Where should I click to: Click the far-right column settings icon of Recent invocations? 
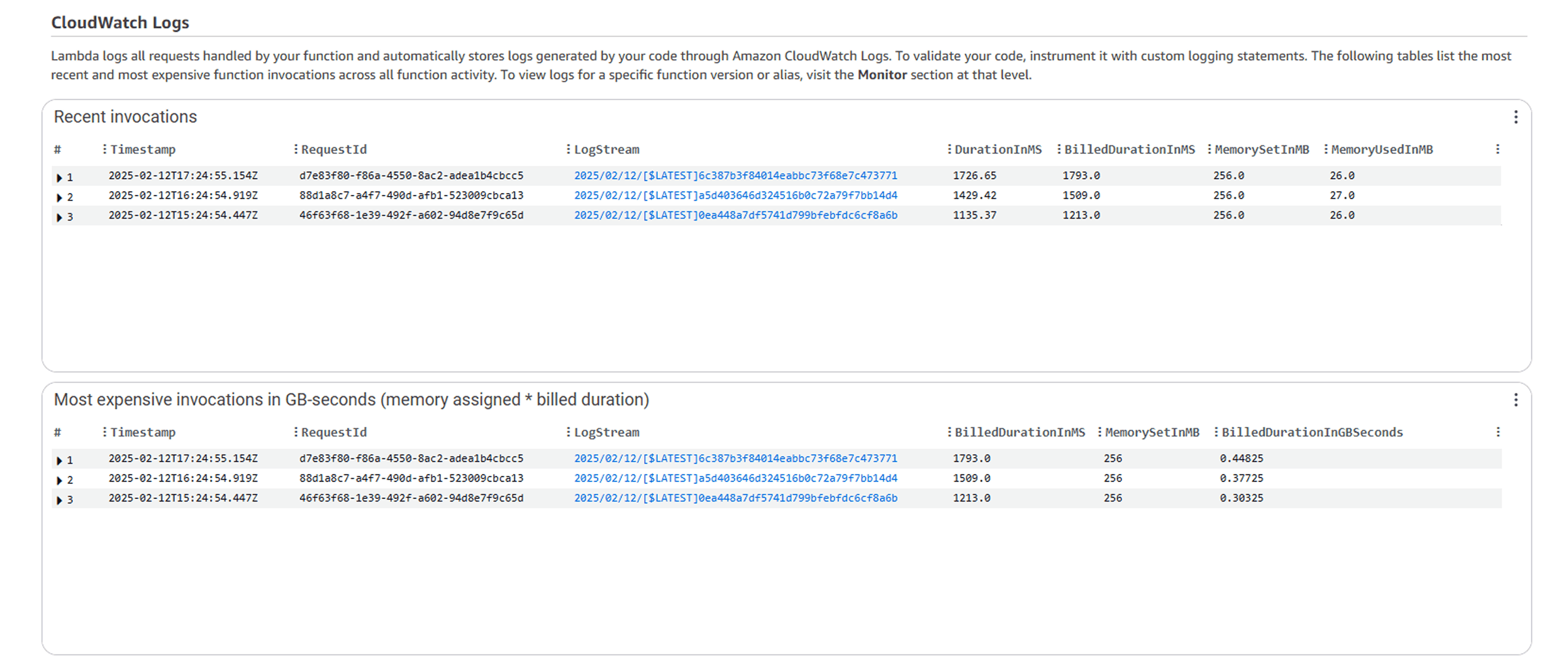pyautogui.click(x=1497, y=149)
